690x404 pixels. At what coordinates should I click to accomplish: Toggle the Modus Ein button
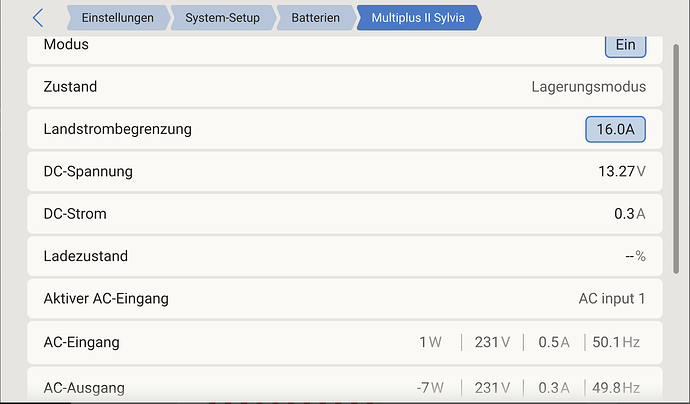coord(625,46)
